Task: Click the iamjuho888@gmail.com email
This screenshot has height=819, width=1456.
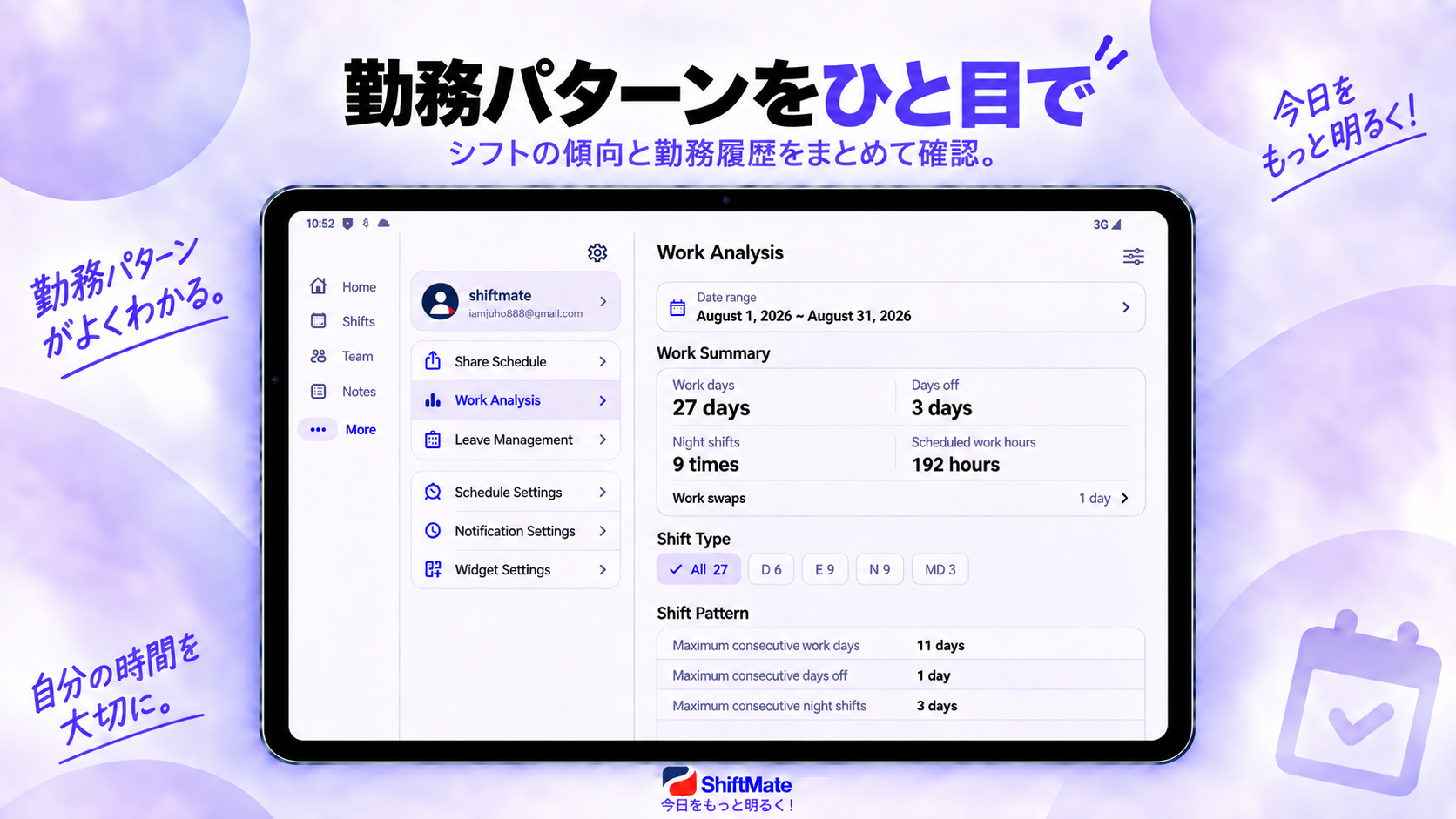Action: [525, 313]
